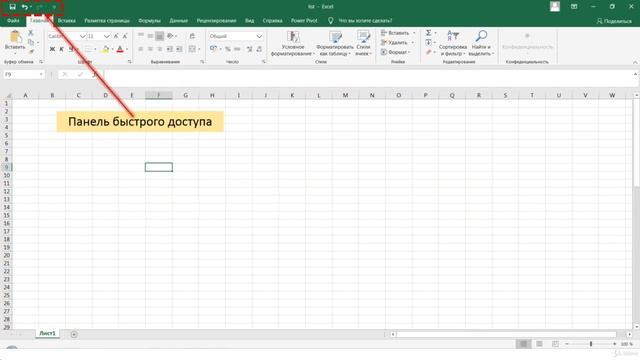
Task: Click the Cell Styles (Стили ячеек) button
Action: coord(363,43)
